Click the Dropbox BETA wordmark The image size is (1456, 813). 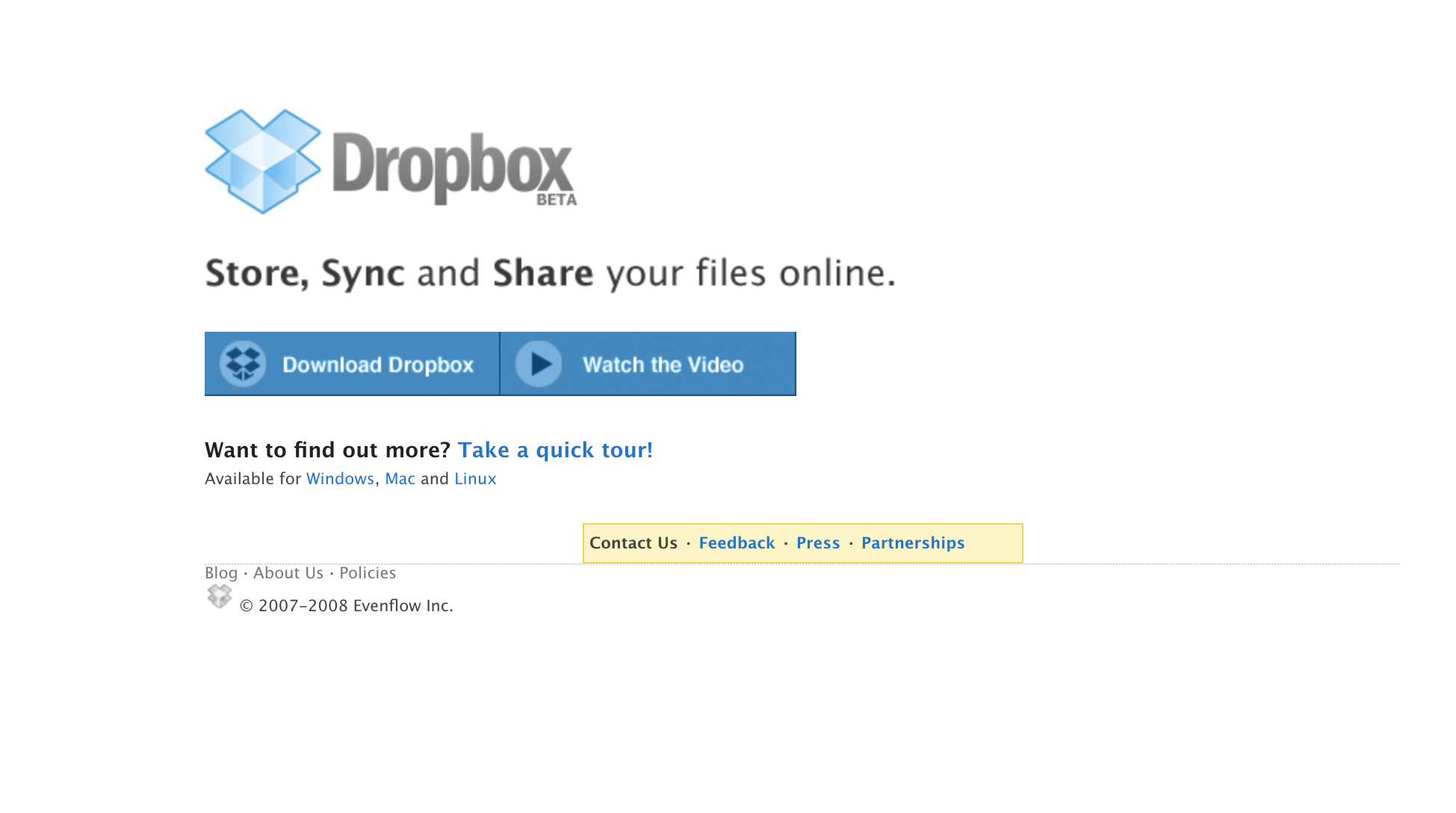454,169
